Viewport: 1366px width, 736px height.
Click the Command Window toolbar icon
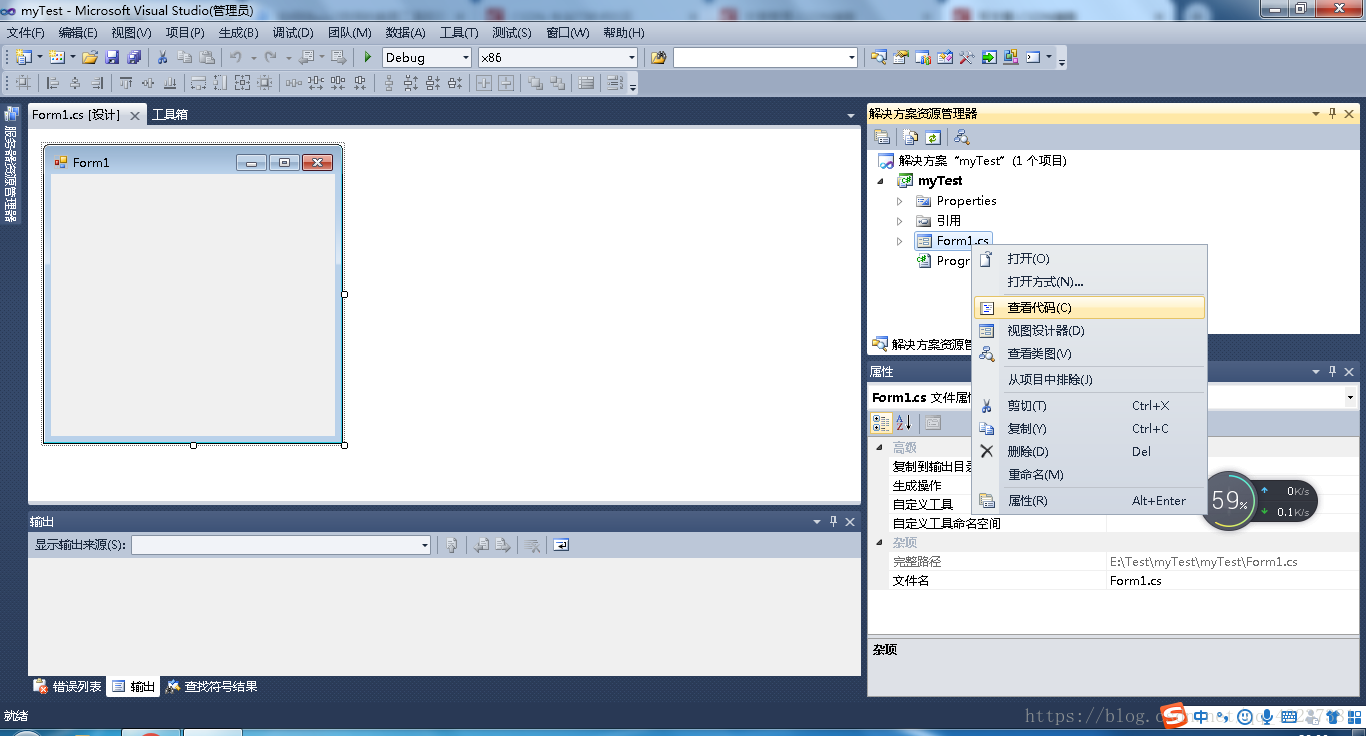pos(1033,57)
